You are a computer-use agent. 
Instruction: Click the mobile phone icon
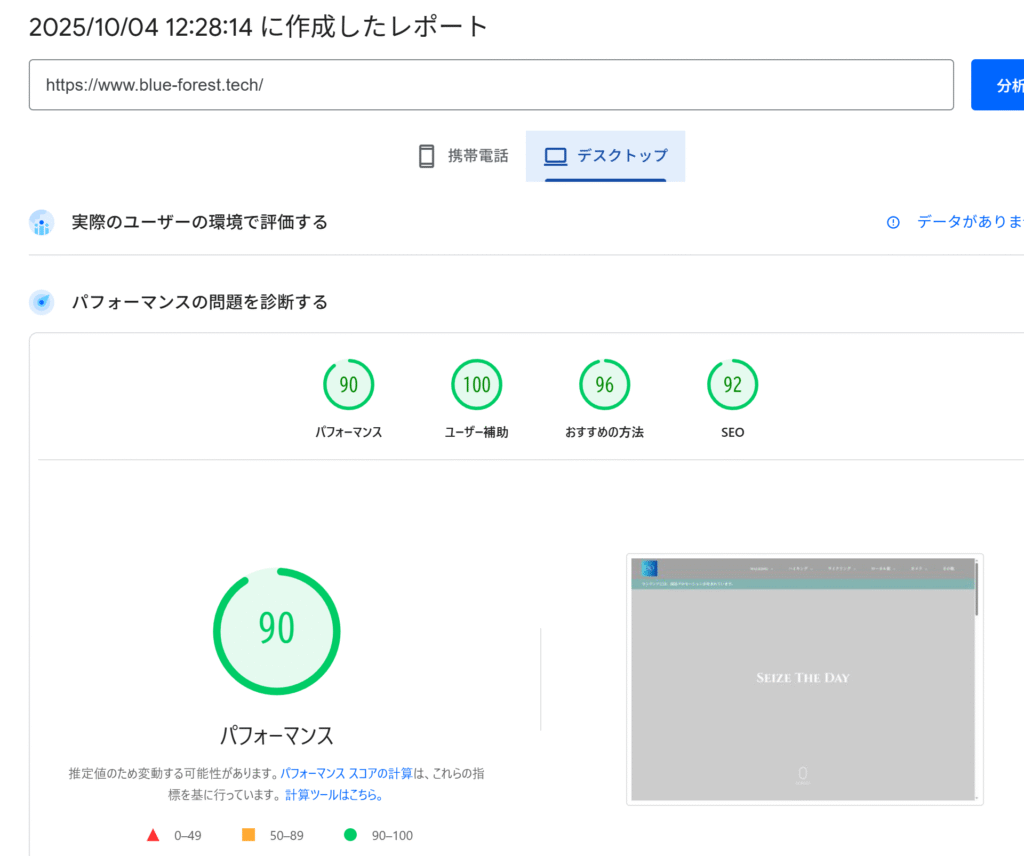point(427,156)
